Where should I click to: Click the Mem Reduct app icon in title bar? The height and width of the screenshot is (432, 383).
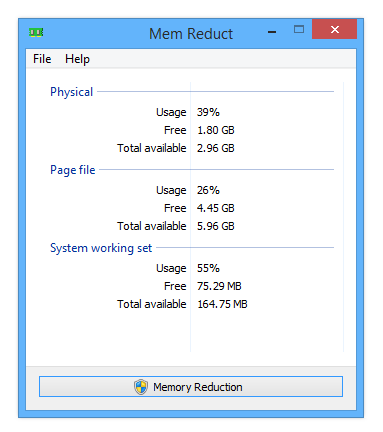pyautogui.click(x=36, y=33)
